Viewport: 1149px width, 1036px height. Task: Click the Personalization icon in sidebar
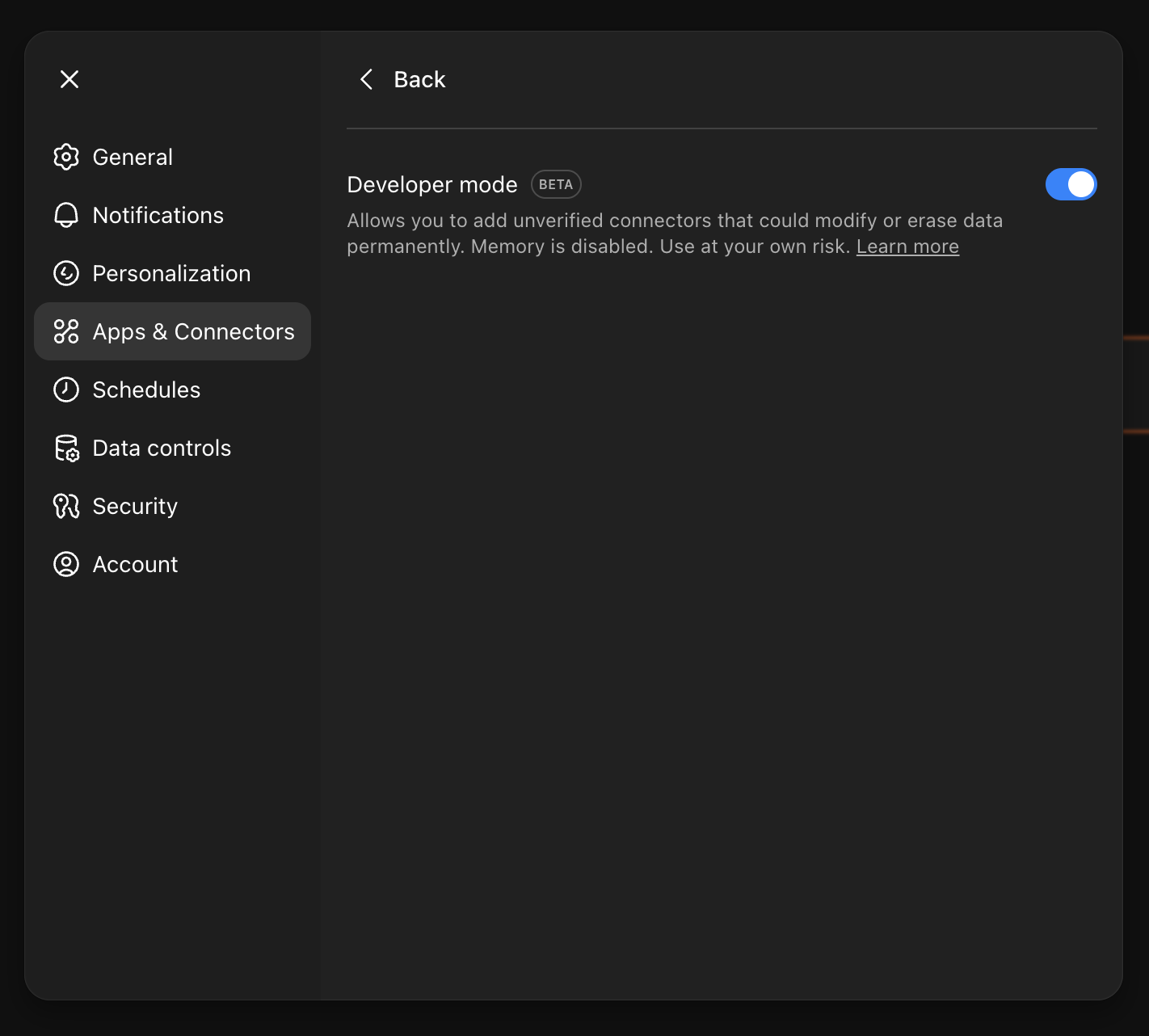[66, 273]
